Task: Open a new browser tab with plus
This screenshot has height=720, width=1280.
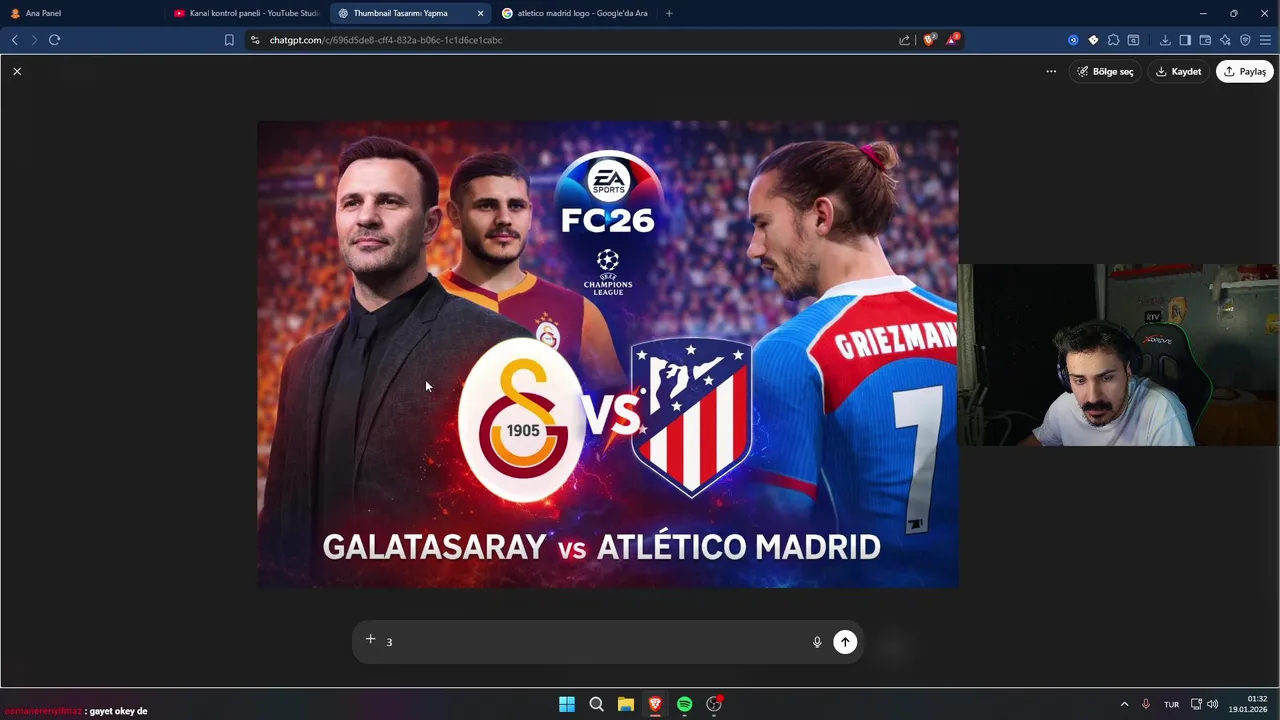Action: click(669, 13)
